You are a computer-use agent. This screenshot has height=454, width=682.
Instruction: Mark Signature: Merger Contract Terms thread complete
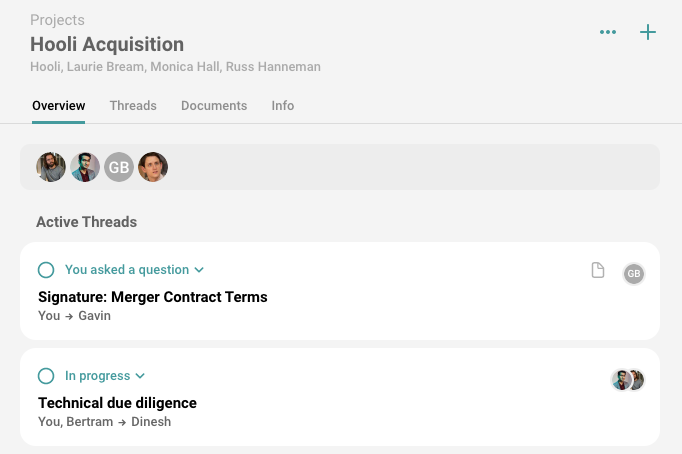pyautogui.click(x=46, y=270)
